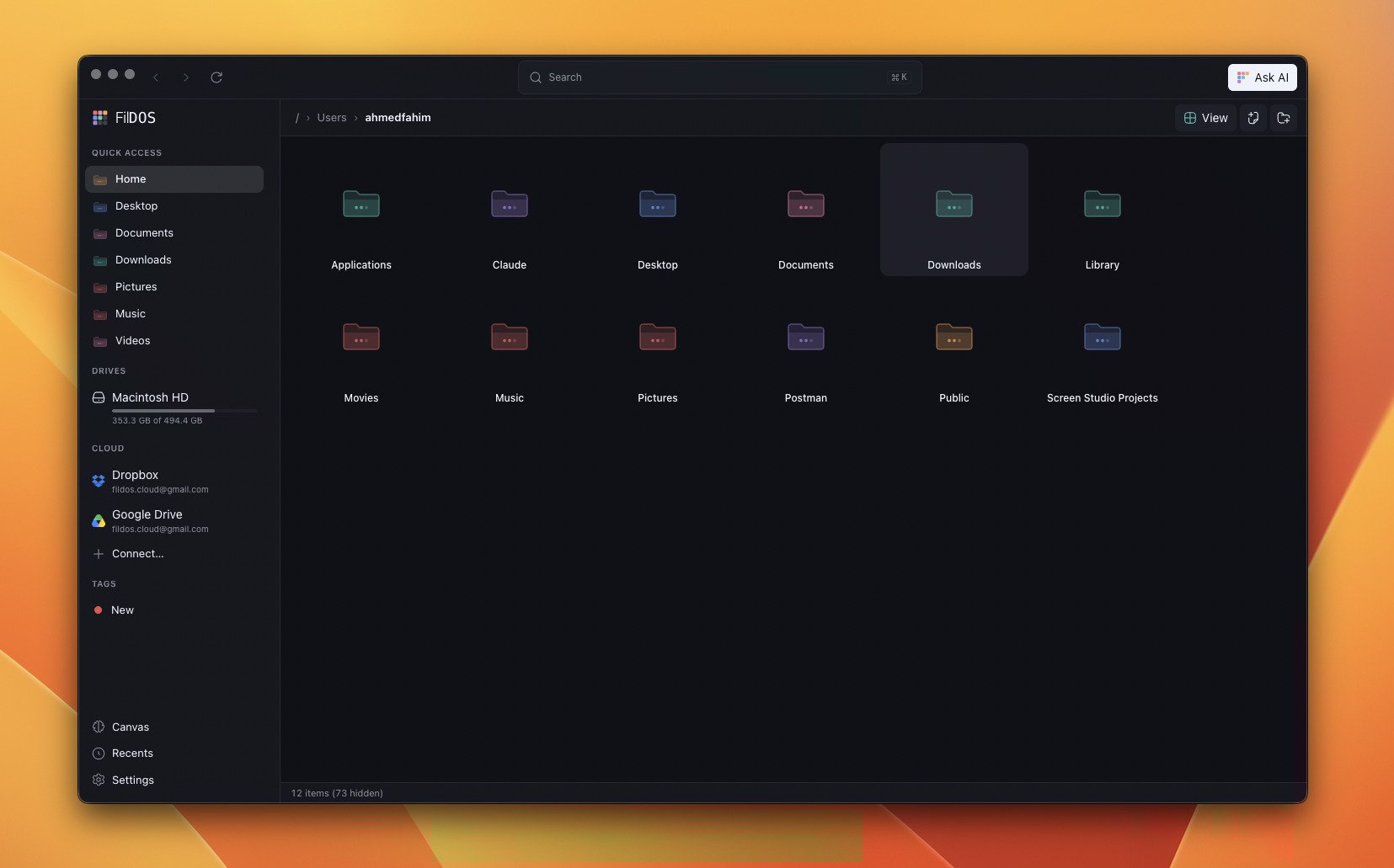Screen dimensions: 1394x868
Task: Focus the Search field
Action: click(720, 77)
